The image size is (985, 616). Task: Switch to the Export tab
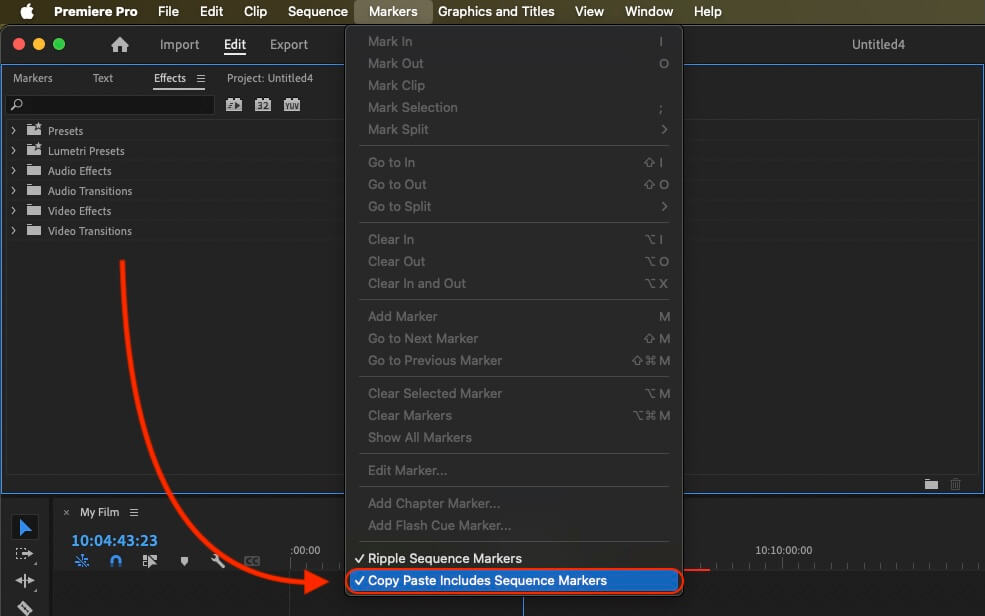point(288,45)
